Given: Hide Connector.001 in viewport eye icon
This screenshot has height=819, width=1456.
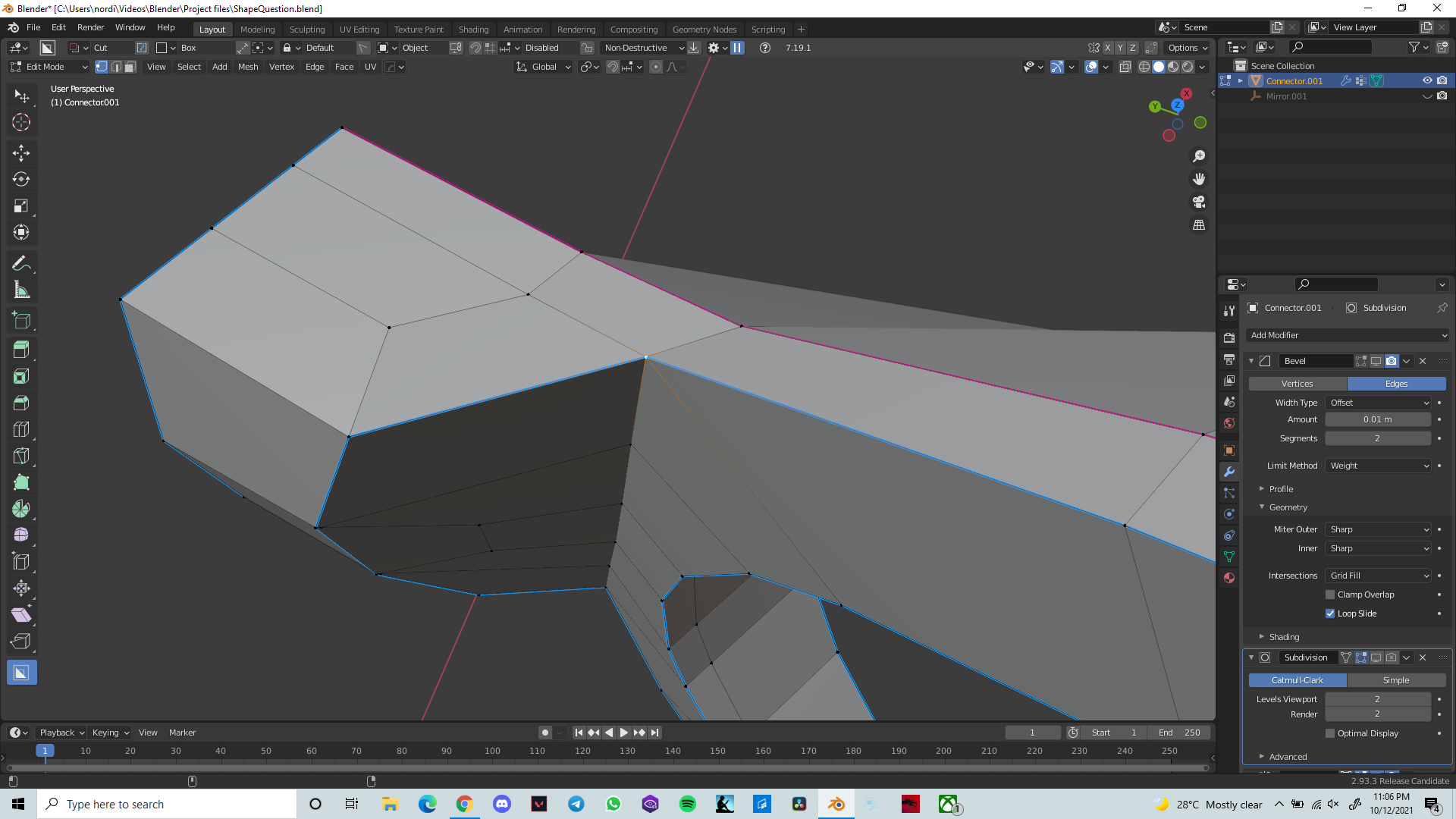Looking at the screenshot, I should [1427, 80].
